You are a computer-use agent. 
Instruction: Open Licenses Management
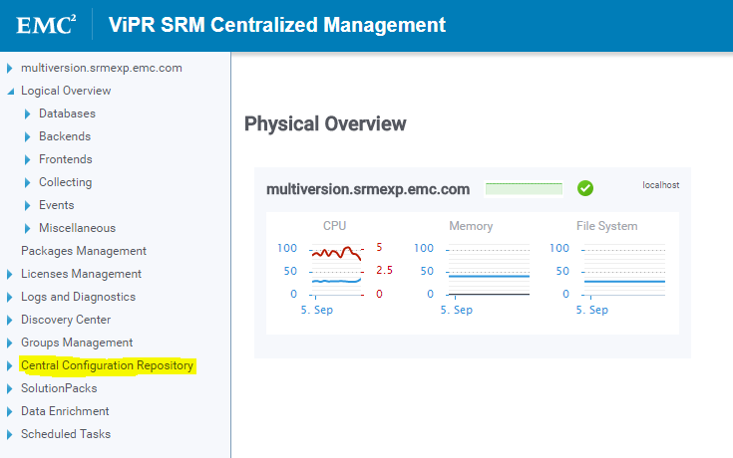(x=81, y=274)
